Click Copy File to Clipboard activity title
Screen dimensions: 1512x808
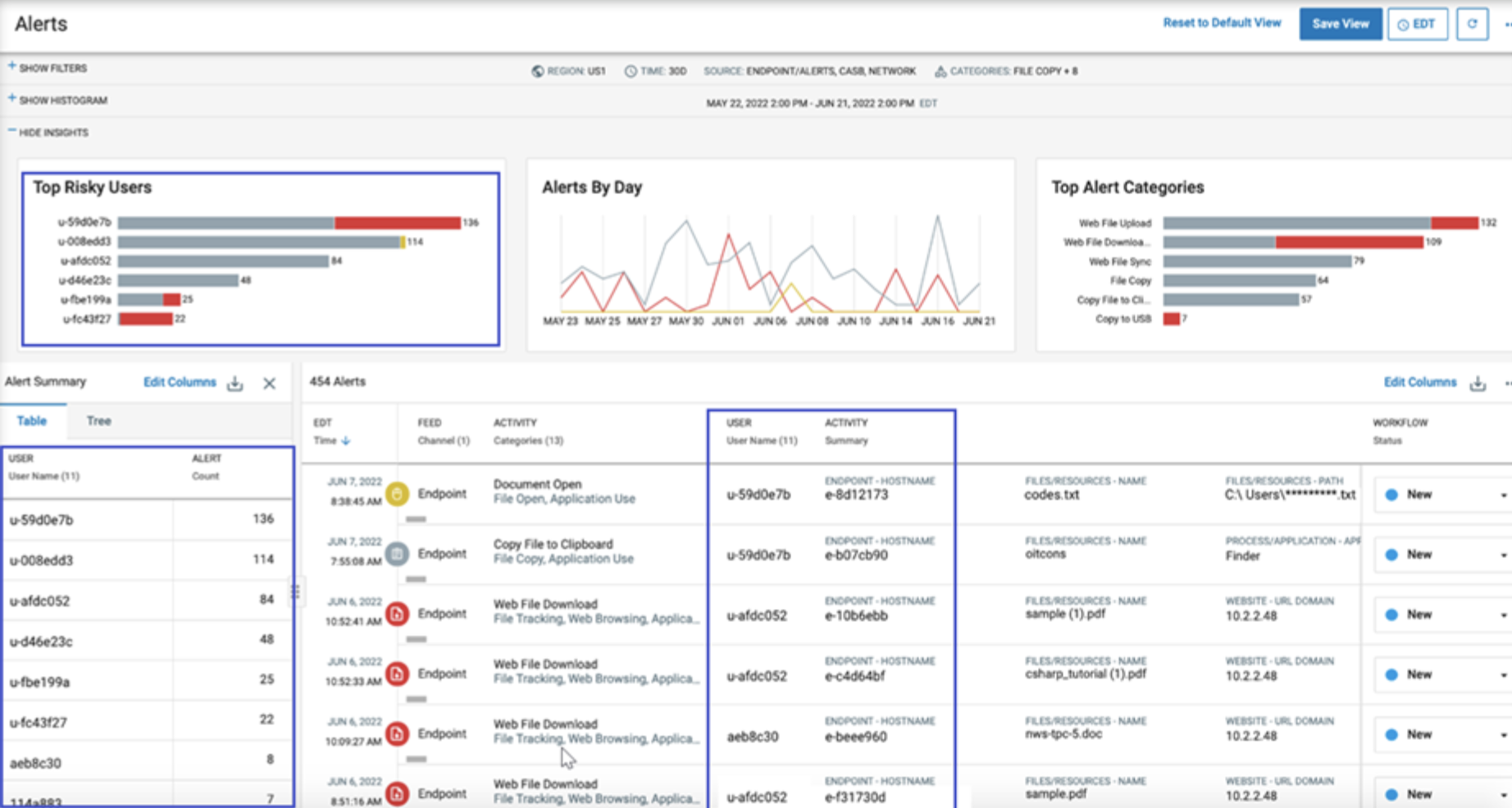point(553,544)
